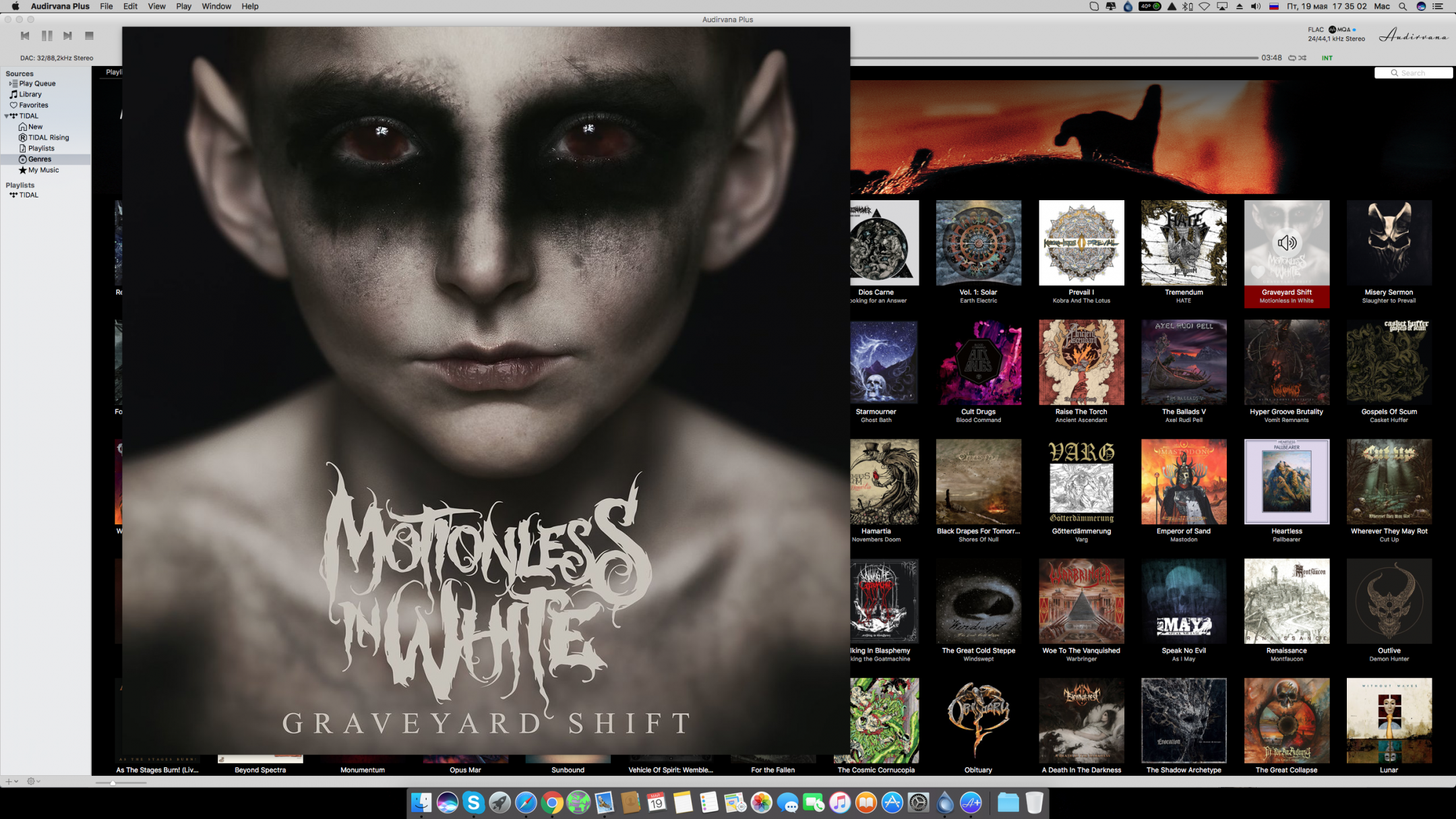Open the Misery Sermon album cover
This screenshot has height=819, width=1456.
tap(1389, 243)
